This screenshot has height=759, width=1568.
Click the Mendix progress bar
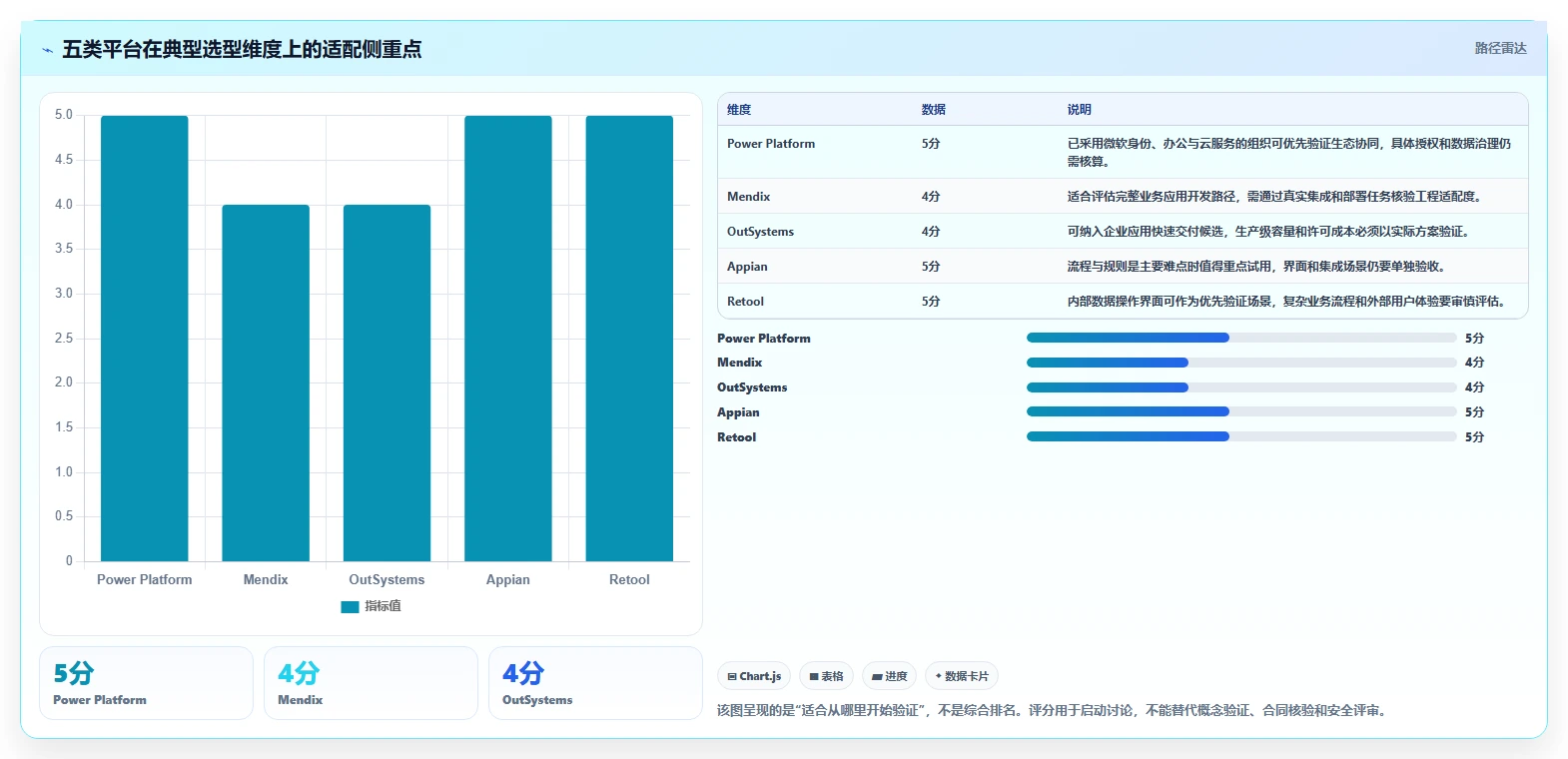[1241, 363]
